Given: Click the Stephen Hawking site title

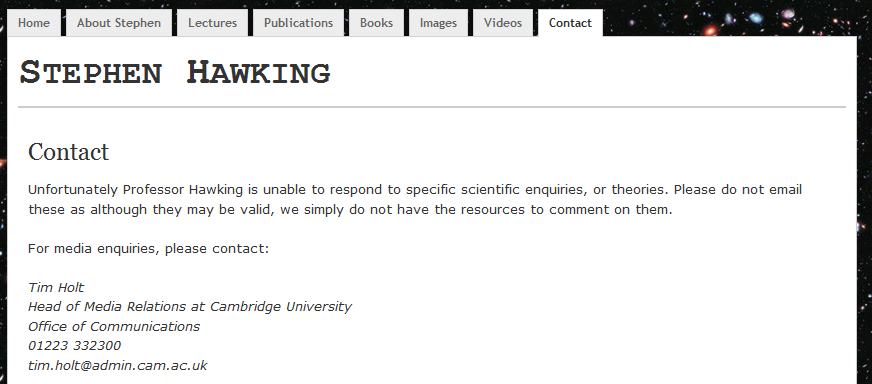Looking at the screenshot, I should pyautogui.click(x=175, y=73).
